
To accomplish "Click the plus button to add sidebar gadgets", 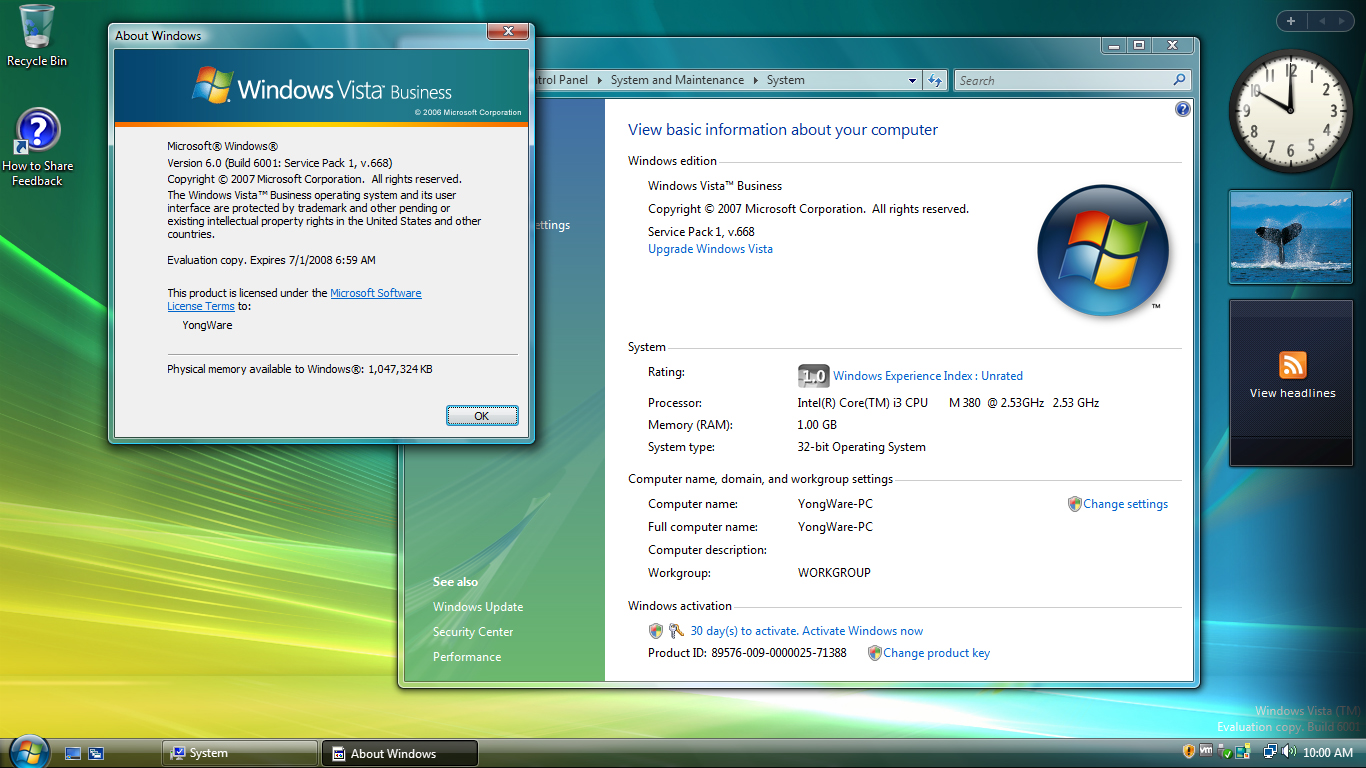I will click(x=1291, y=21).
